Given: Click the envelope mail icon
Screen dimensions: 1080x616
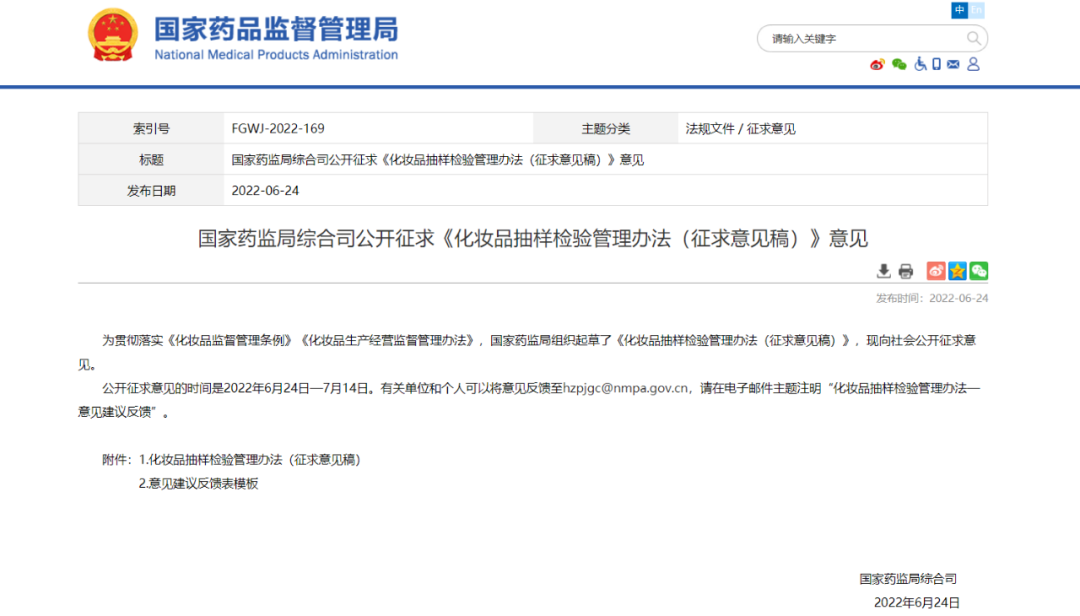Looking at the screenshot, I should [x=953, y=65].
